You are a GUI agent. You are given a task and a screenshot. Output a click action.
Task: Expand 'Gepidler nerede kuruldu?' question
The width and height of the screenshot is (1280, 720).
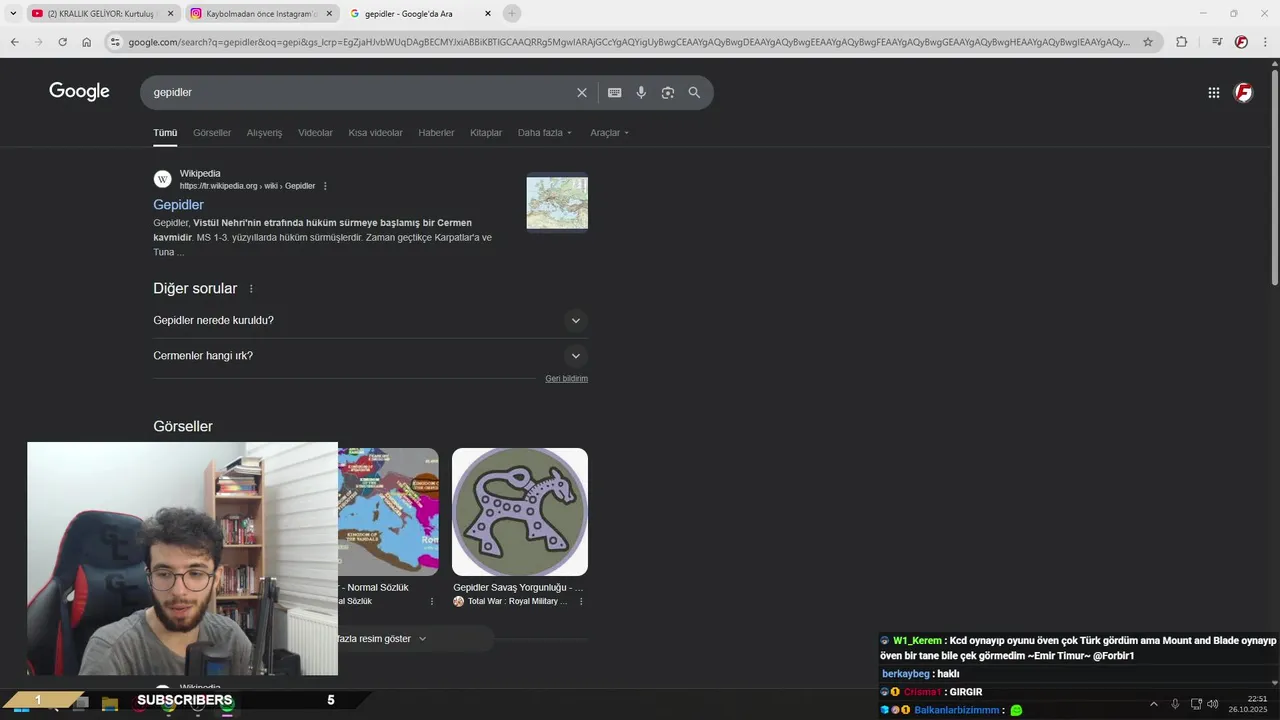click(370, 321)
